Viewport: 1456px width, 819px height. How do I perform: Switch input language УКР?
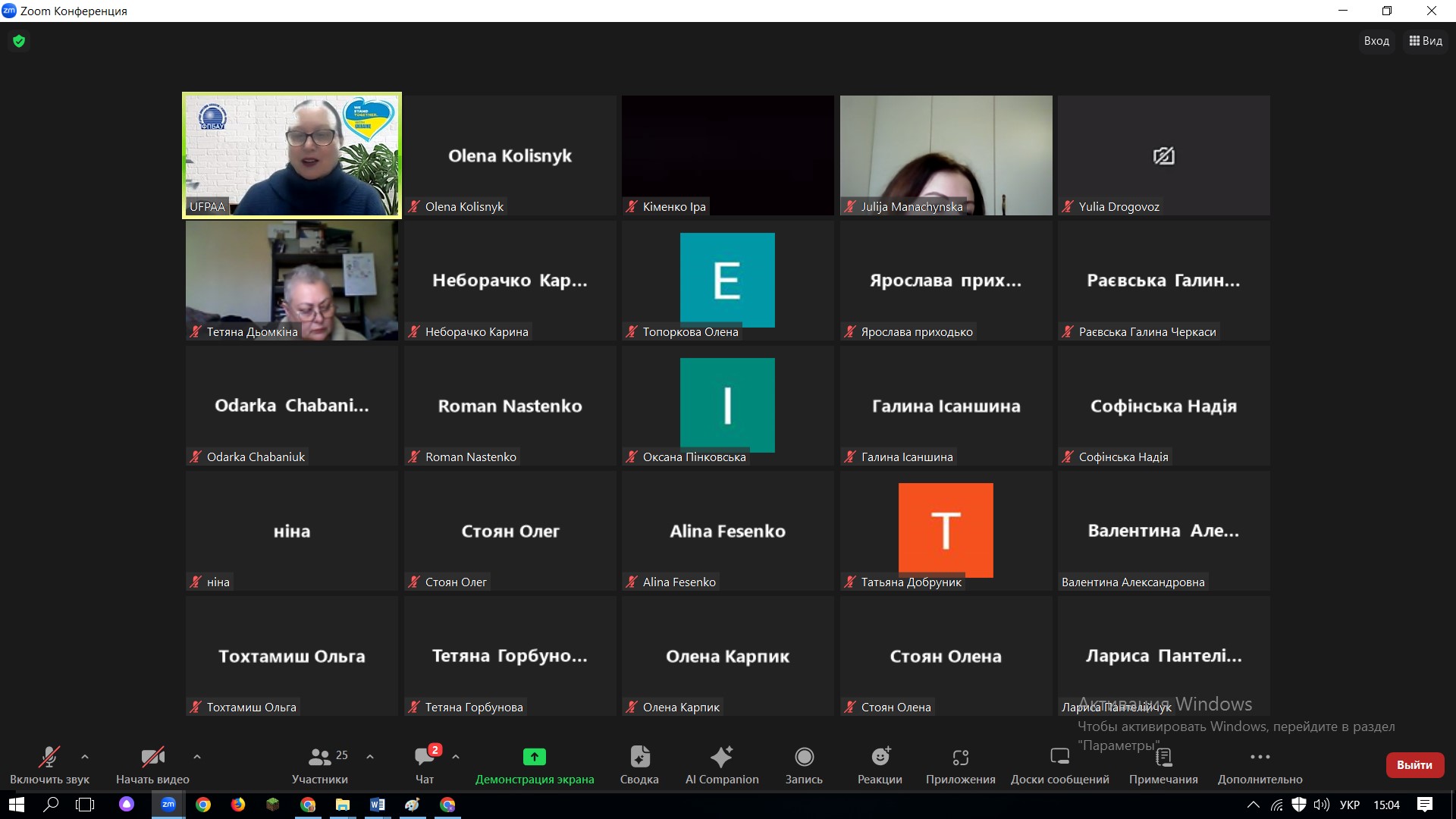tap(1350, 805)
